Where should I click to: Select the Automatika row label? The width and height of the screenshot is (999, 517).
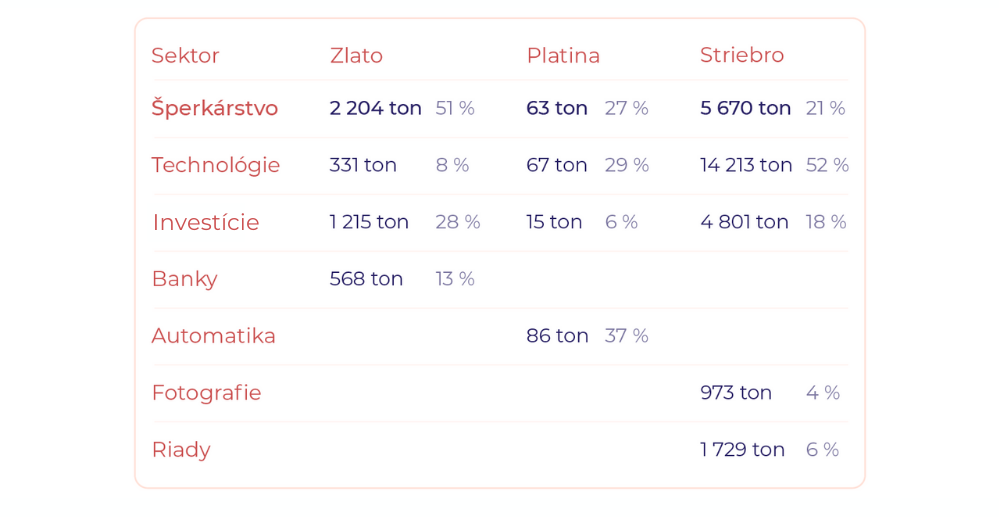tap(213, 336)
